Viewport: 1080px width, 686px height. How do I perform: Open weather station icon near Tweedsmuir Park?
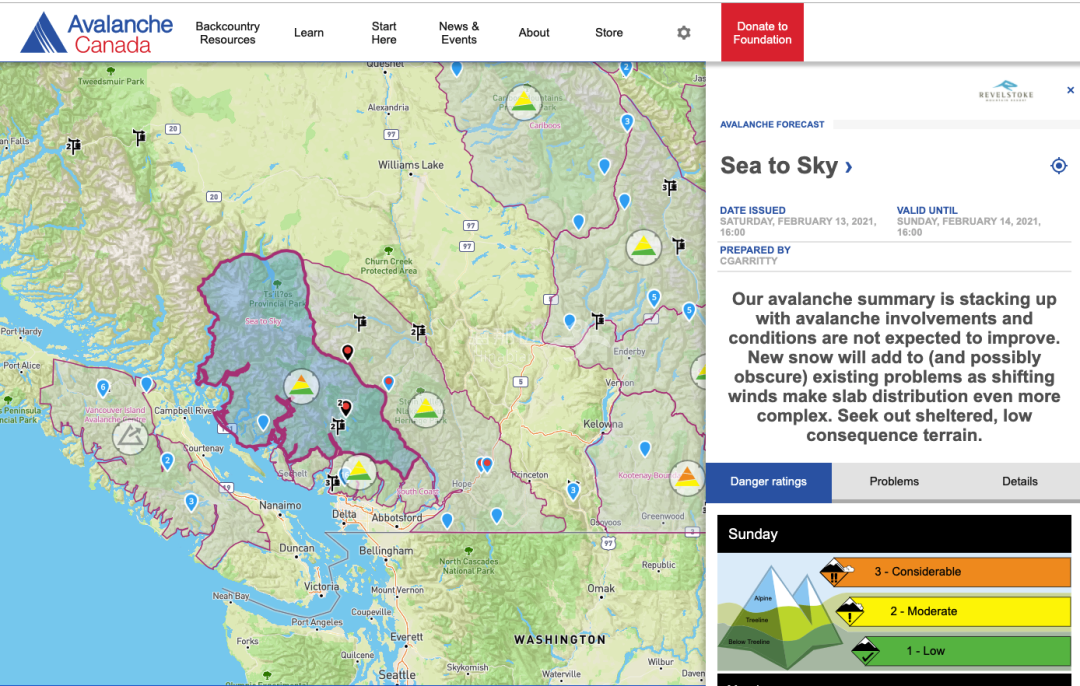pos(139,137)
